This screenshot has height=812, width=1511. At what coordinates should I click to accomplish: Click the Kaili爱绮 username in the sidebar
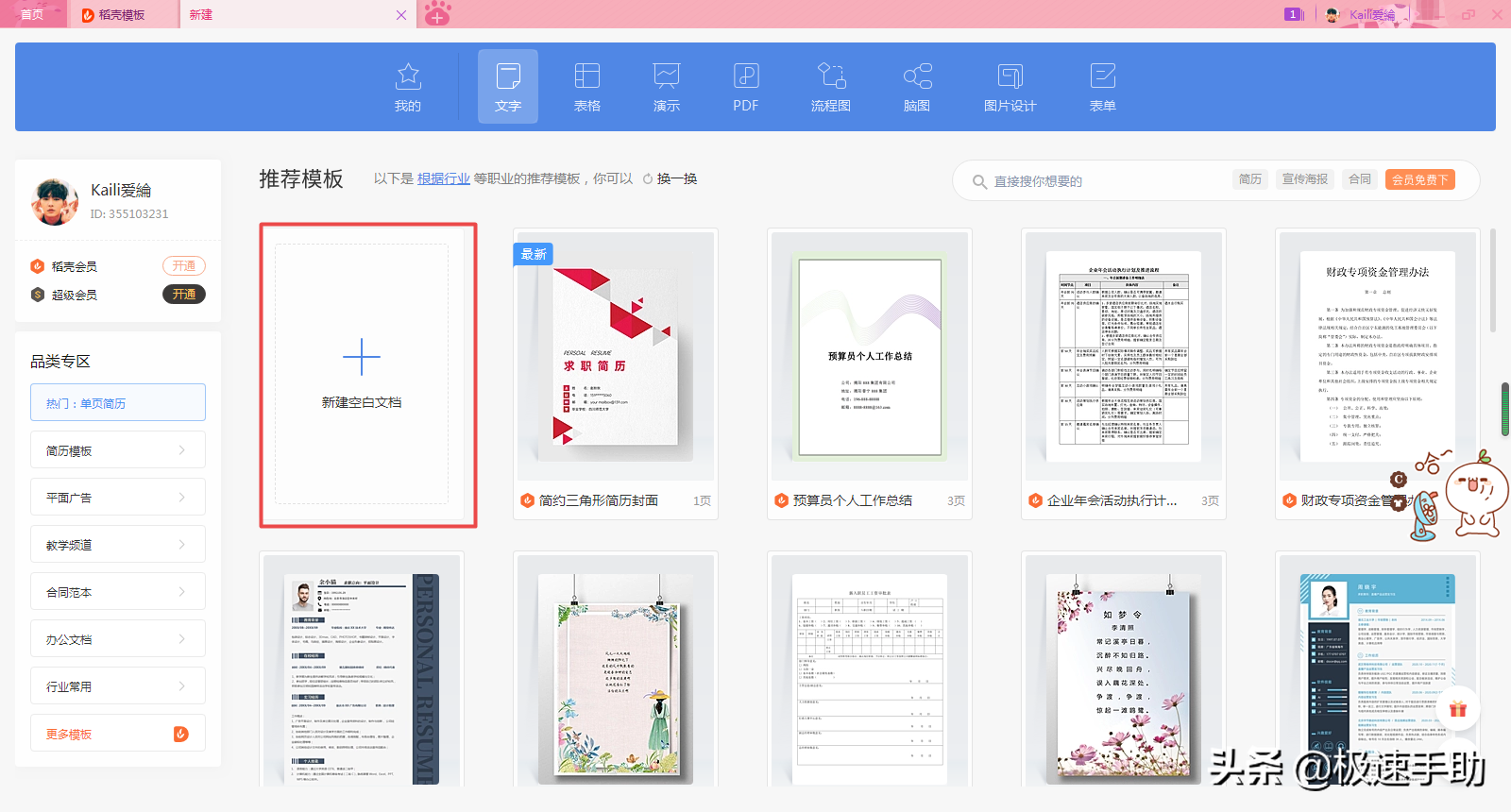(x=121, y=190)
